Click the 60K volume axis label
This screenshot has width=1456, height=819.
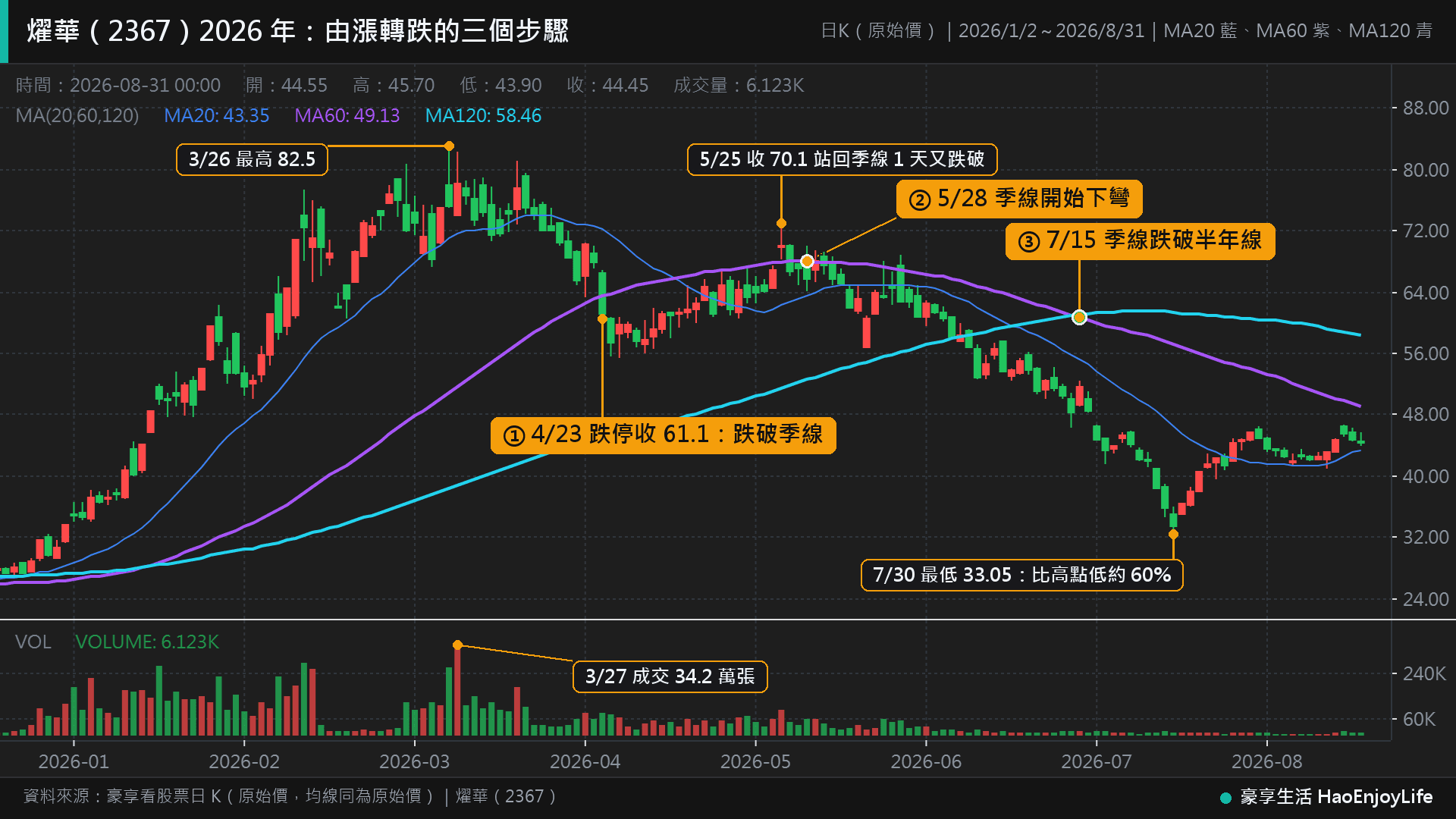click(1419, 720)
